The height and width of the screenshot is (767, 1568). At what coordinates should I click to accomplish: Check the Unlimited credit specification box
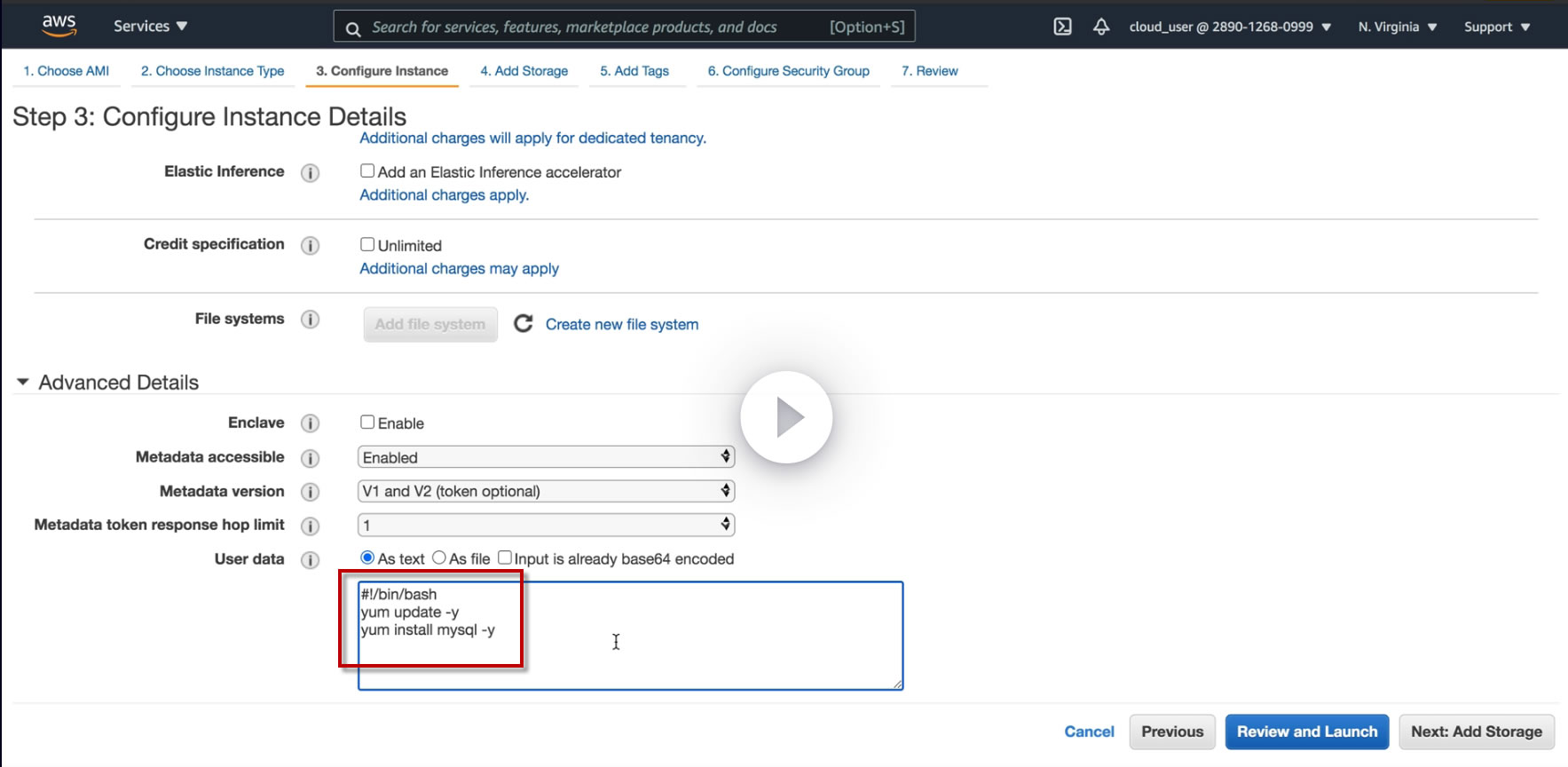click(367, 245)
